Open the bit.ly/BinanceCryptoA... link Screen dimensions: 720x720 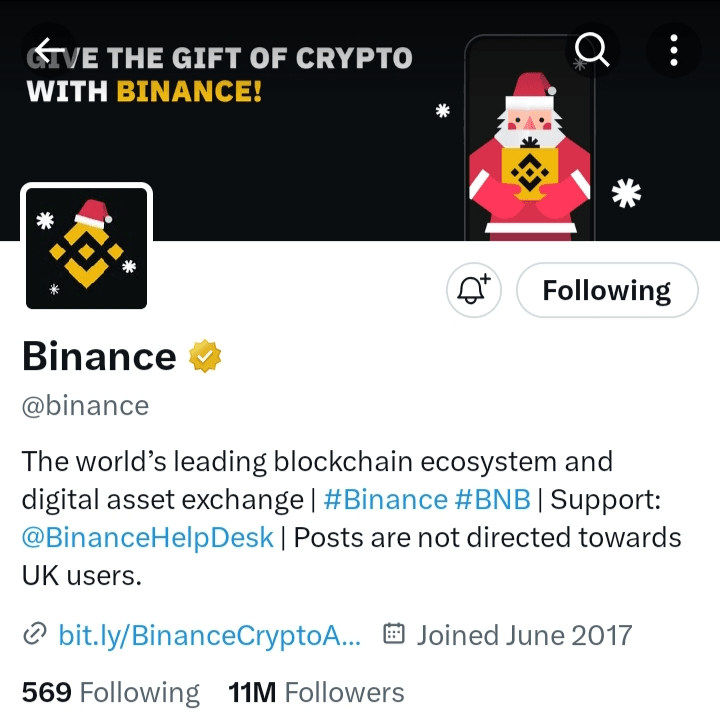pyautogui.click(x=210, y=635)
